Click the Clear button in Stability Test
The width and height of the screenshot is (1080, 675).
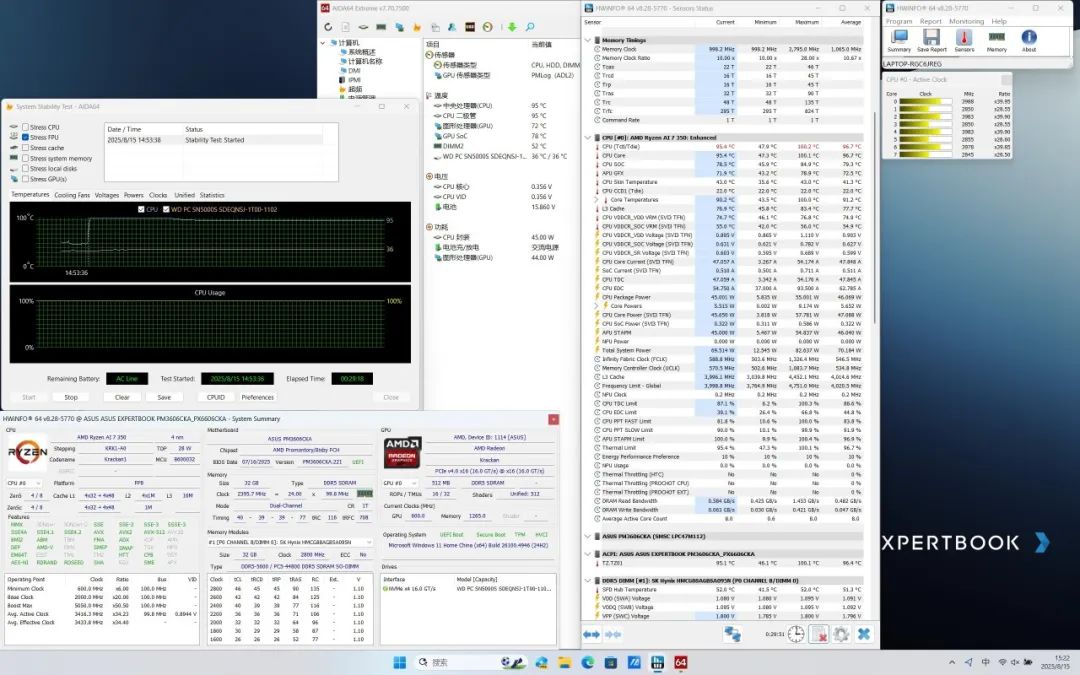coord(122,397)
